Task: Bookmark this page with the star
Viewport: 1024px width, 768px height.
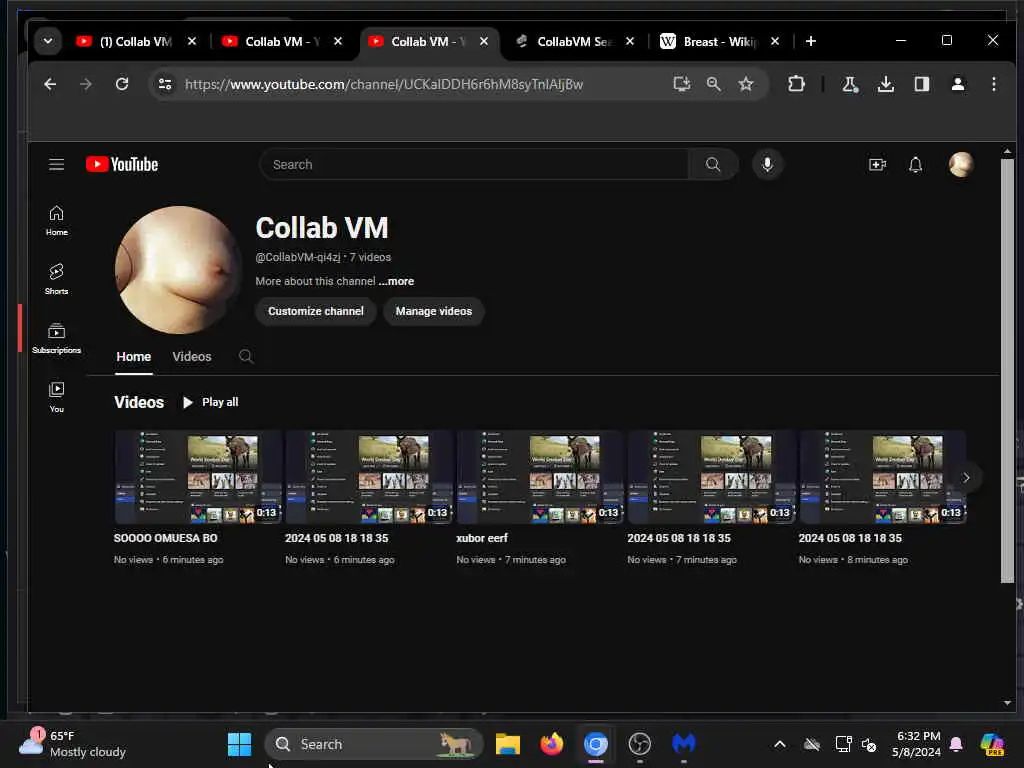Action: [x=746, y=84]
